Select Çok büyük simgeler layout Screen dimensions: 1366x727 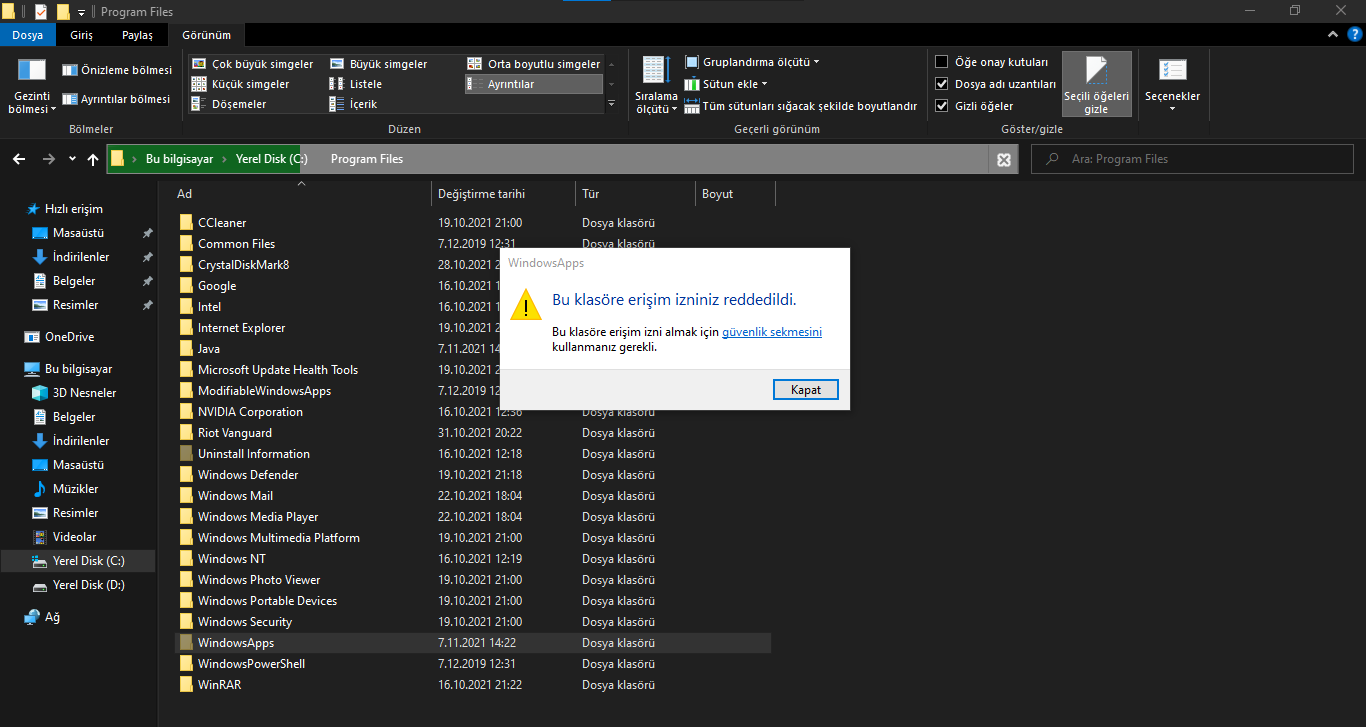pos(252,64)
